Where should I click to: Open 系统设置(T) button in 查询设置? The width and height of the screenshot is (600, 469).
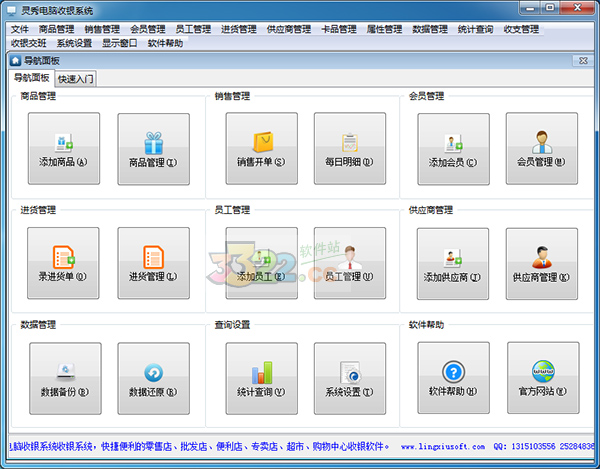[350, 378]
